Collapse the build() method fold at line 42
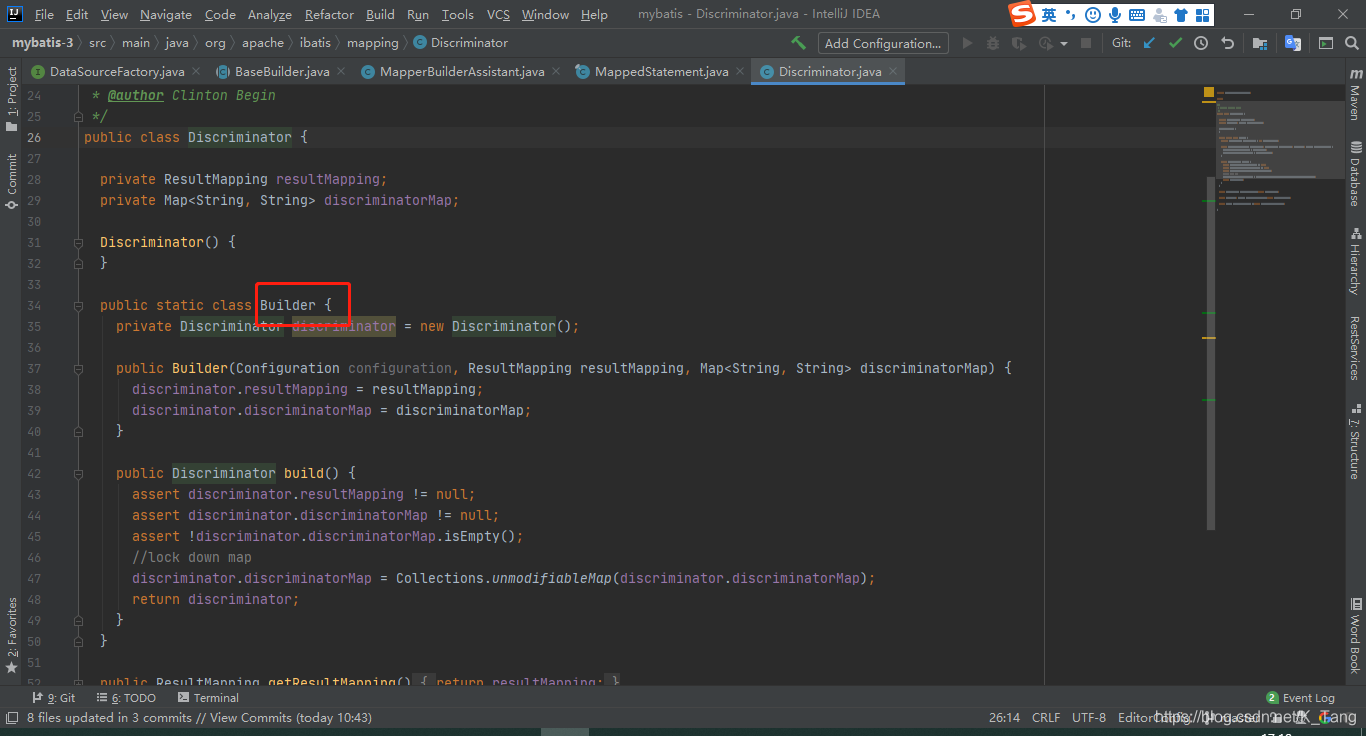Screen dimensions: 1366x736 [77, 473]
